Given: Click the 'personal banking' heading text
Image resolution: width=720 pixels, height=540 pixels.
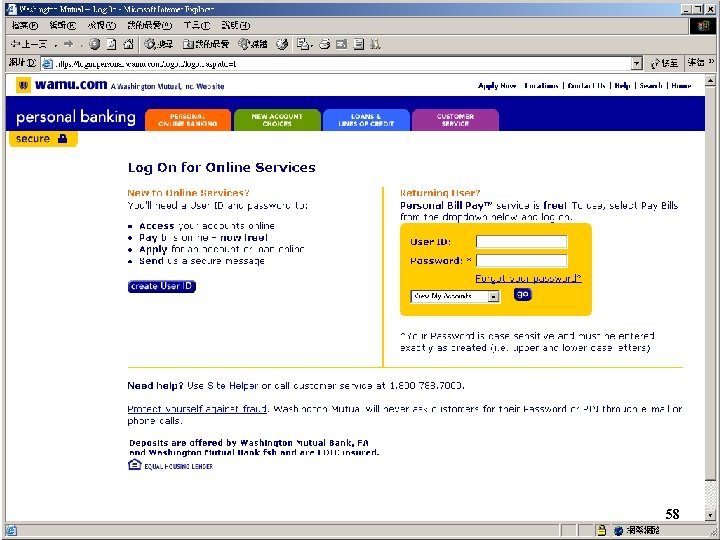Looking at the screenshot, I should [76, 117].
